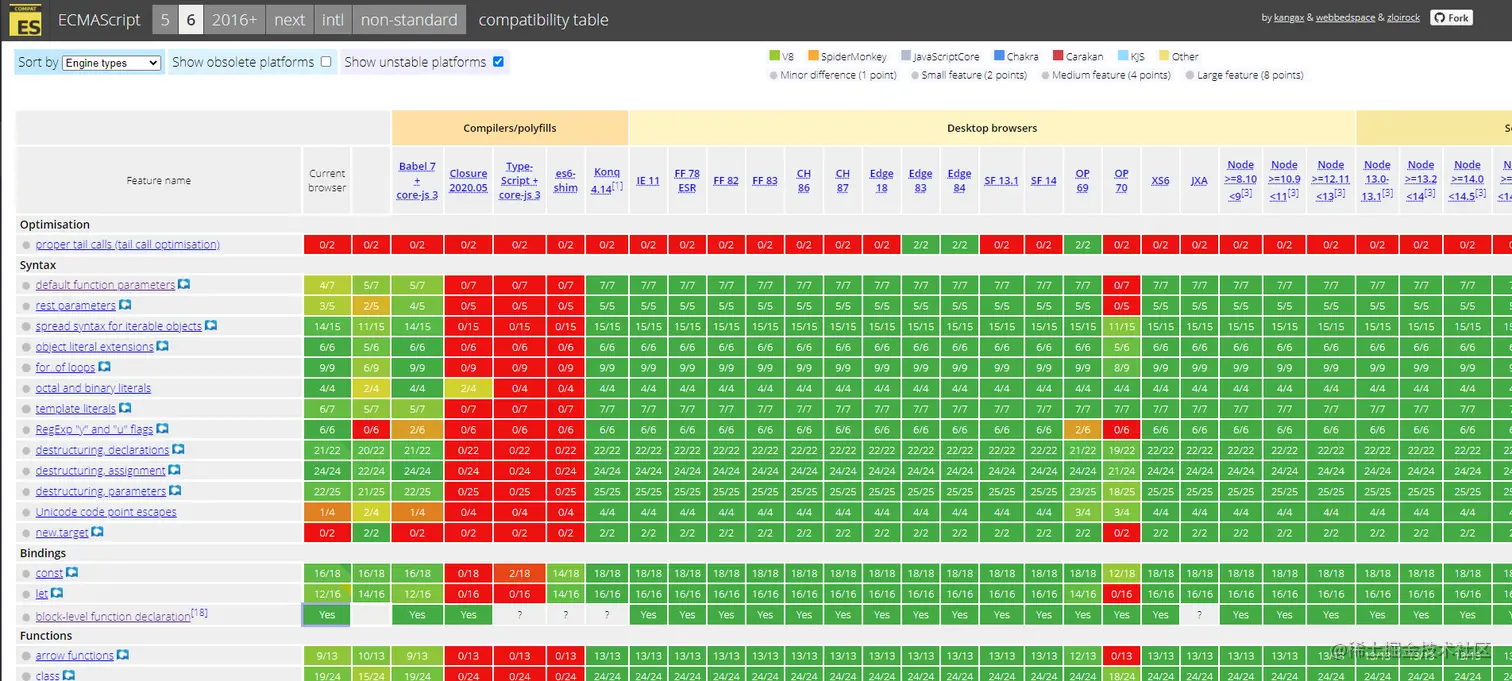
Task: Click the Carakan red legend swatch
Action: tap(1058, 56)
